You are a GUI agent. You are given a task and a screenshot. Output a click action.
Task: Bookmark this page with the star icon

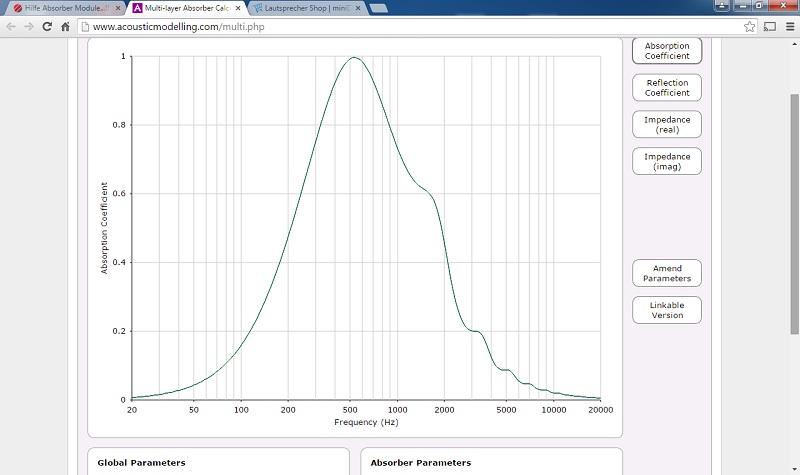pyautogui.click(x=749, y=27)
